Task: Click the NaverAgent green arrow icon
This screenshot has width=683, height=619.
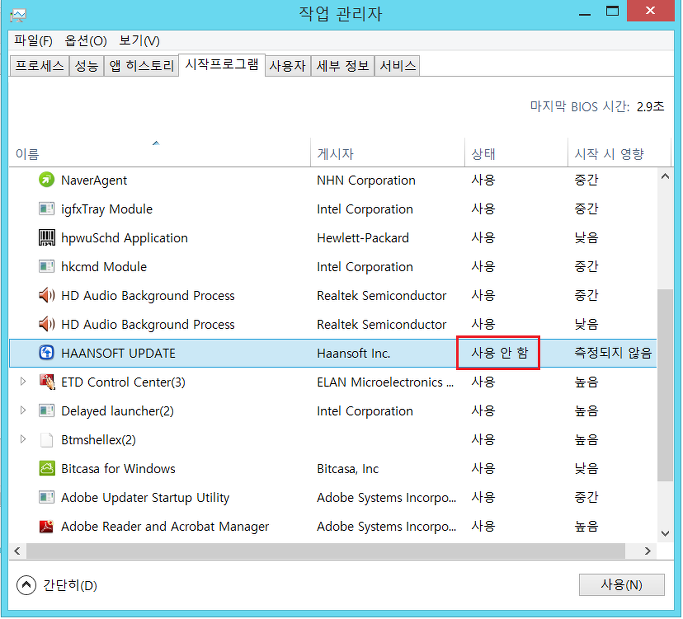Action: (x=47, y=179)
